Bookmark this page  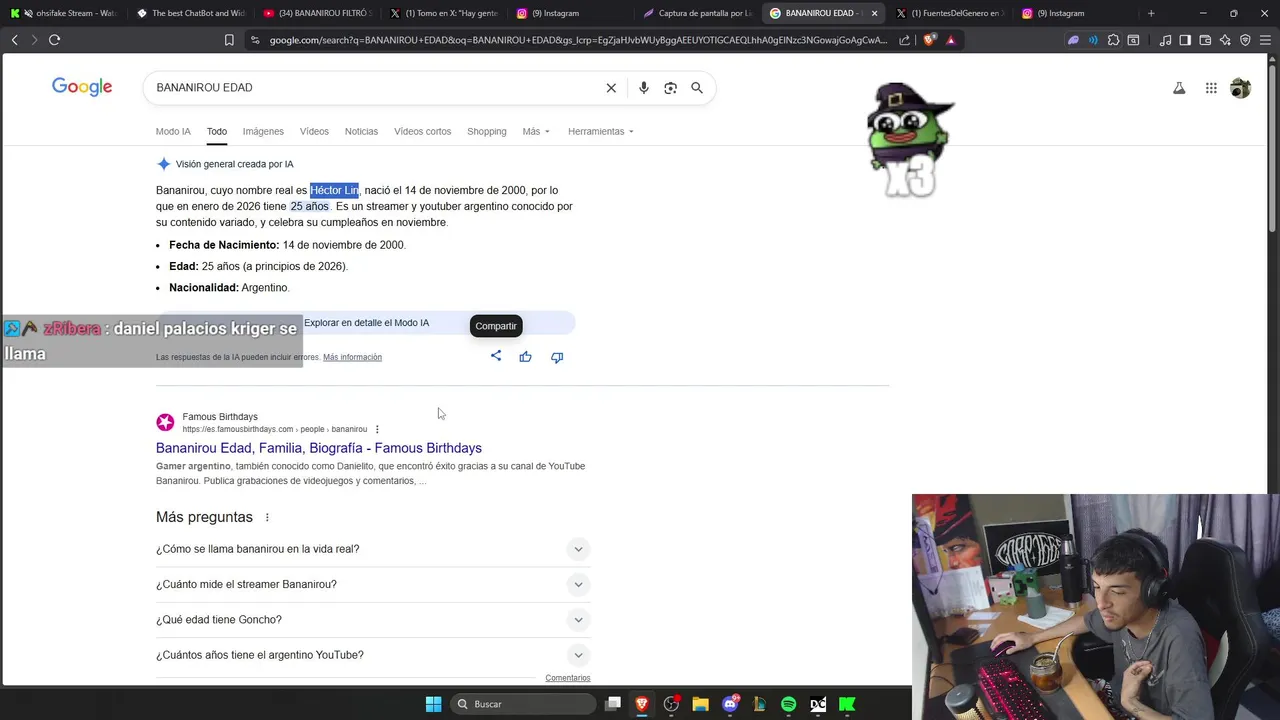(229, 40)
